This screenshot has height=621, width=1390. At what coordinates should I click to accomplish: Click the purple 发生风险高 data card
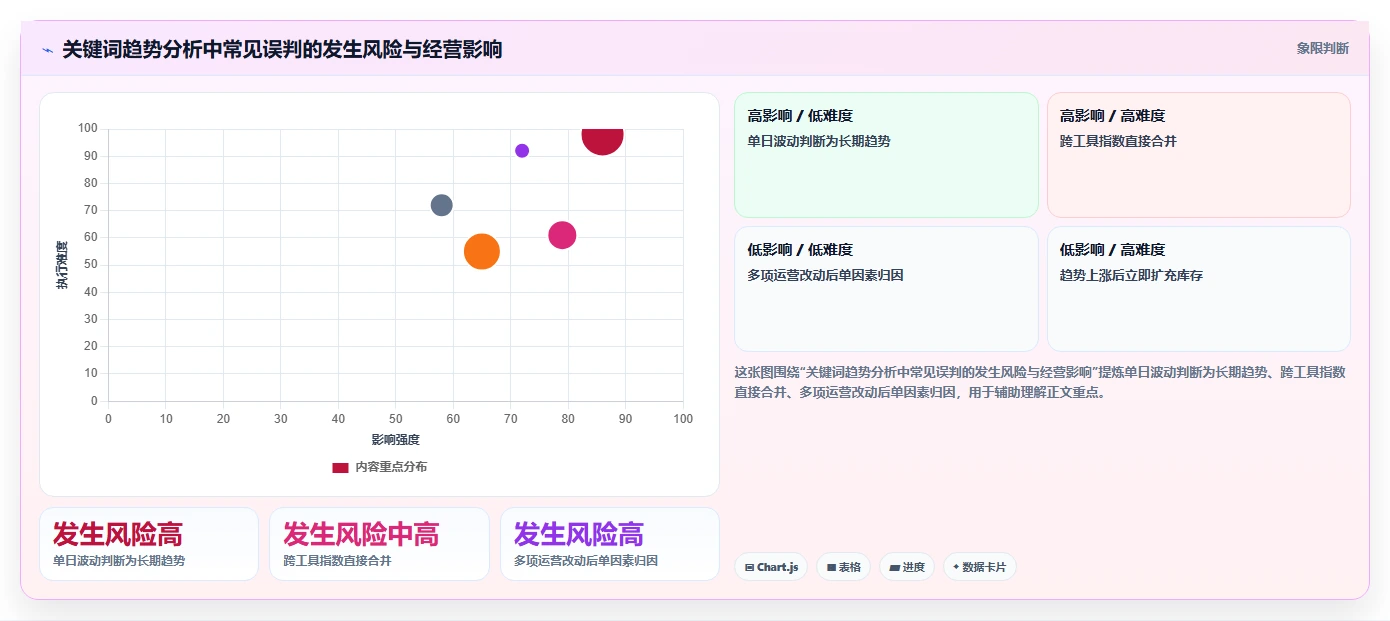point(610,544)
